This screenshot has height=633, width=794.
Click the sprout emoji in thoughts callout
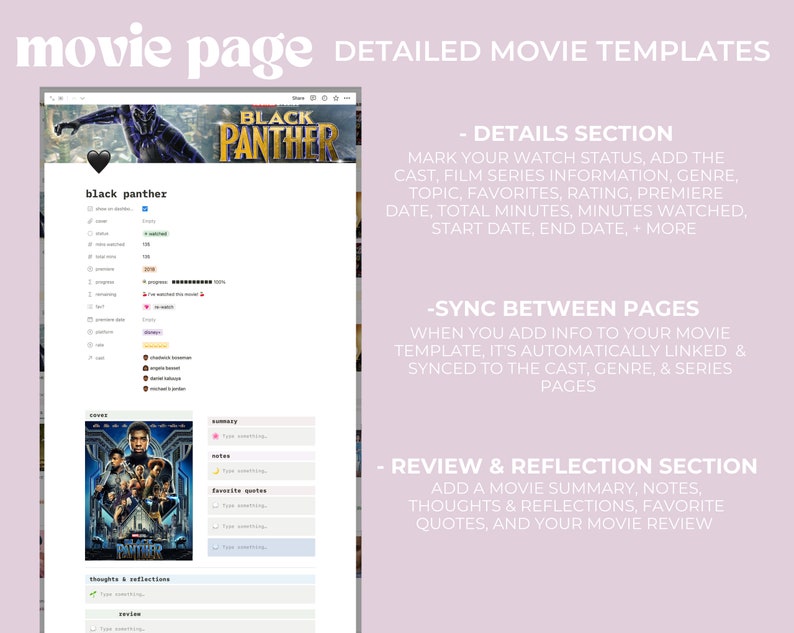click(93, 594)
